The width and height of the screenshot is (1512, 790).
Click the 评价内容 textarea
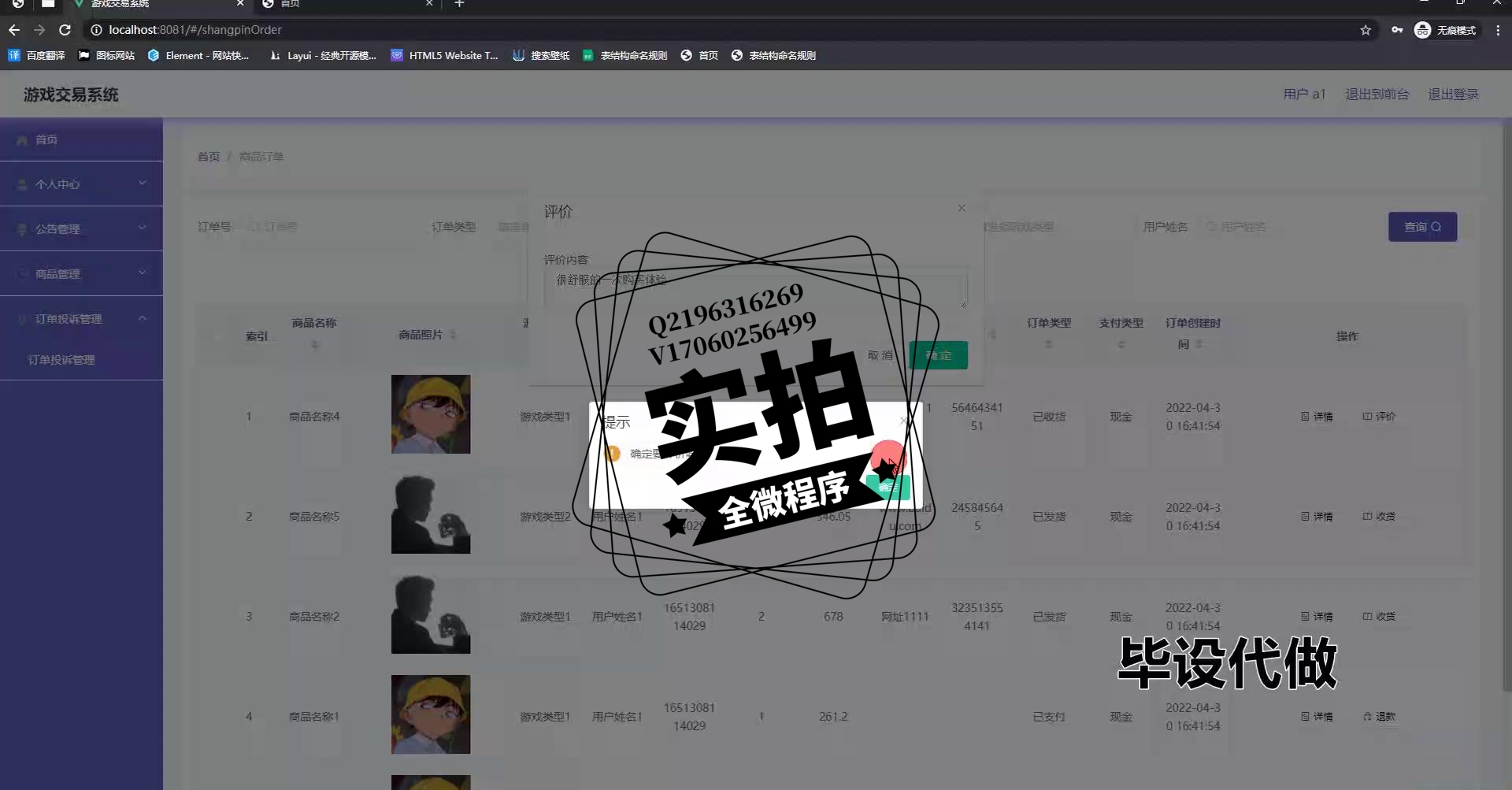tap(755, 289)
